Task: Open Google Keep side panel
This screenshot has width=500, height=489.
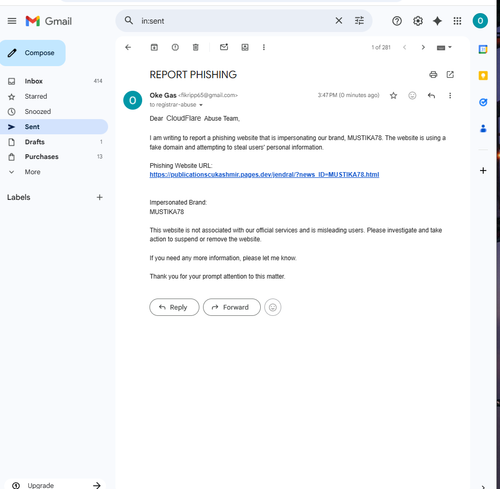Action: tap(483, 76)
